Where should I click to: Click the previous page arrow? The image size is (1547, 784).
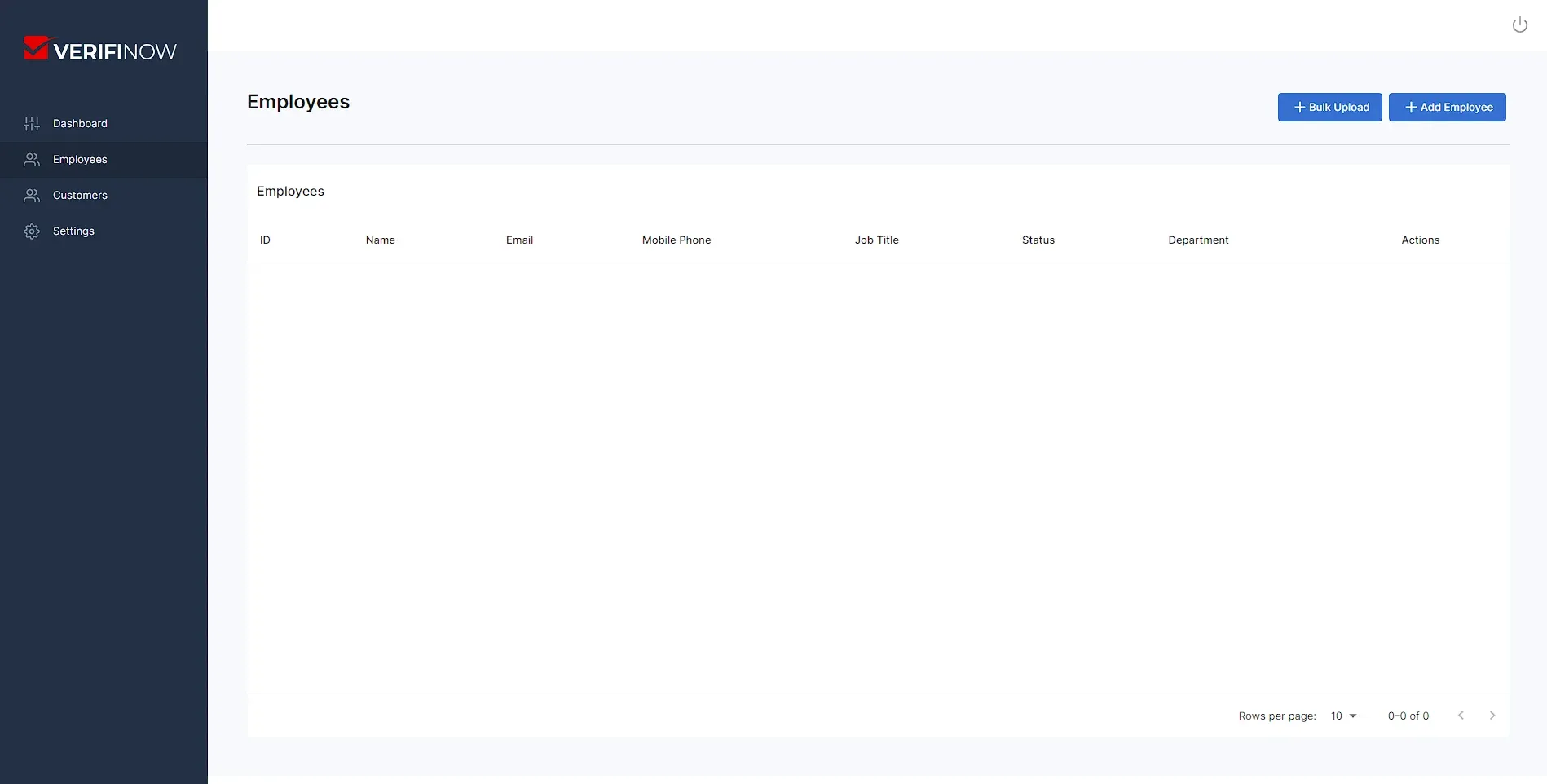click(x=1461, y=715)
